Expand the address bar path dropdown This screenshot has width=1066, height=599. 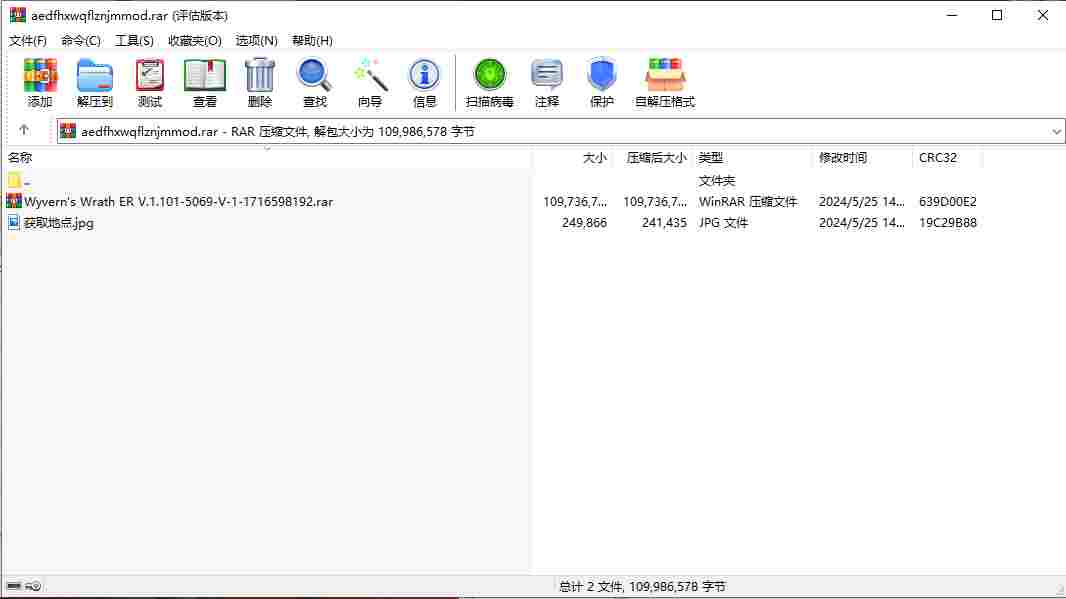click(1056, 131)
